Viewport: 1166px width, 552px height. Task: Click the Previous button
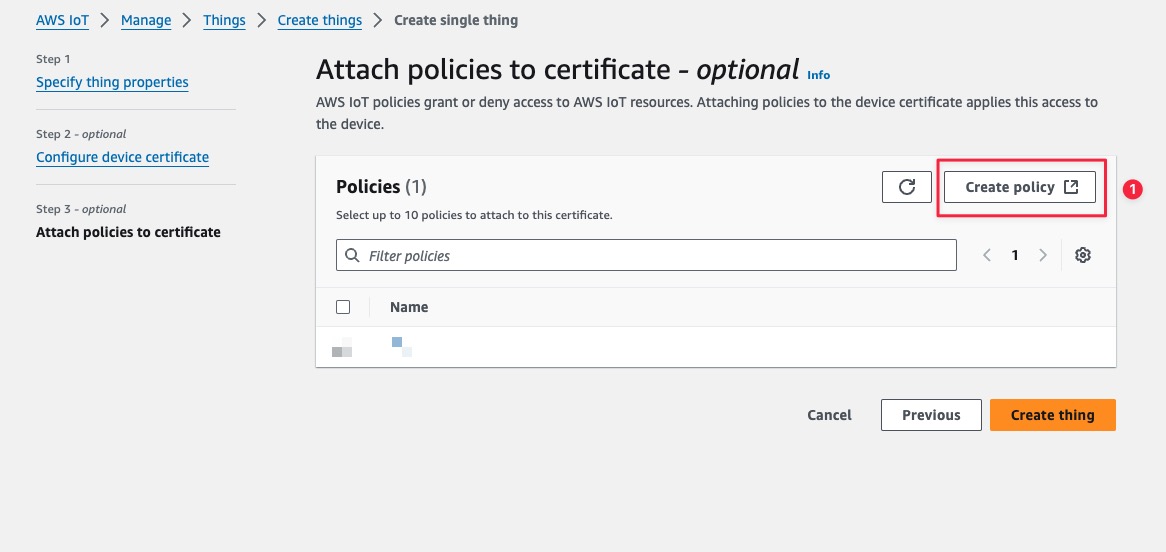tap(931, 415)
